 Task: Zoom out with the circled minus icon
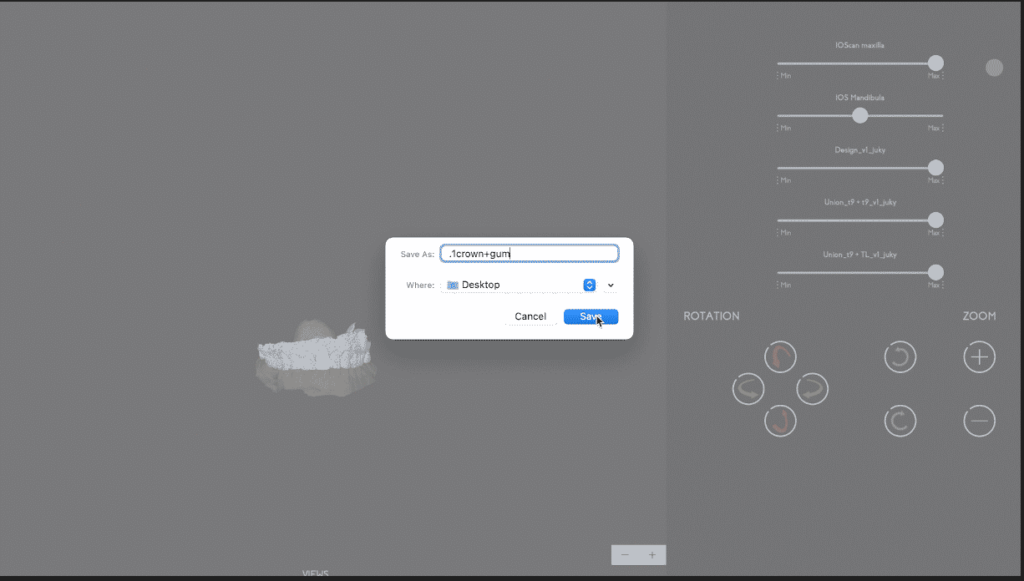coord(979,421)
